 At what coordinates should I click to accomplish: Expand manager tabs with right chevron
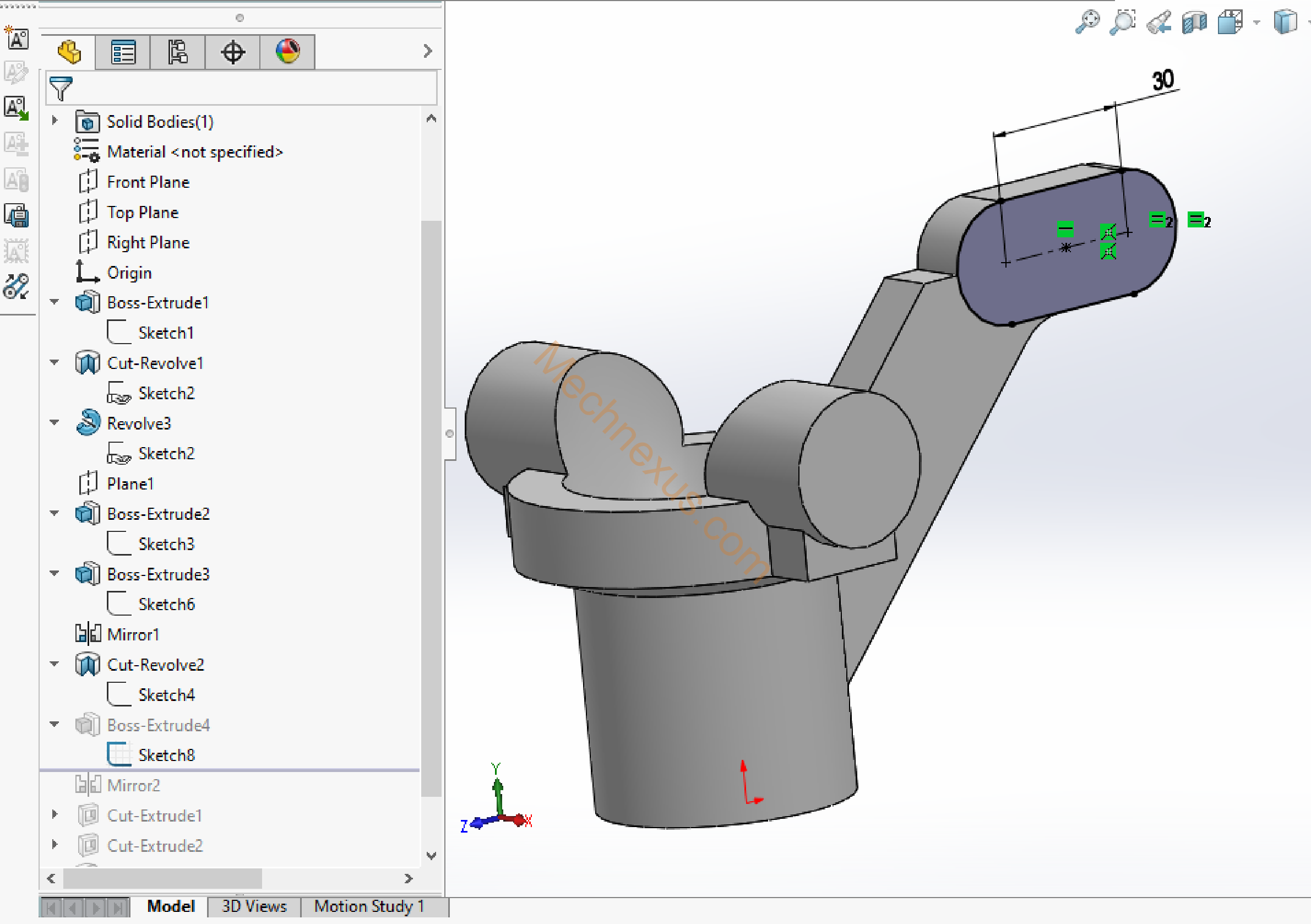tap(428, 51)
